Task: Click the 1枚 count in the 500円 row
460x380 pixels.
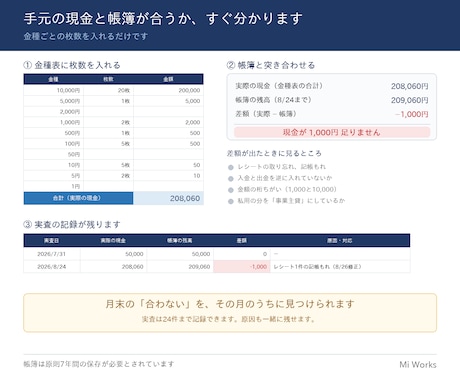Action: point(108,133)
